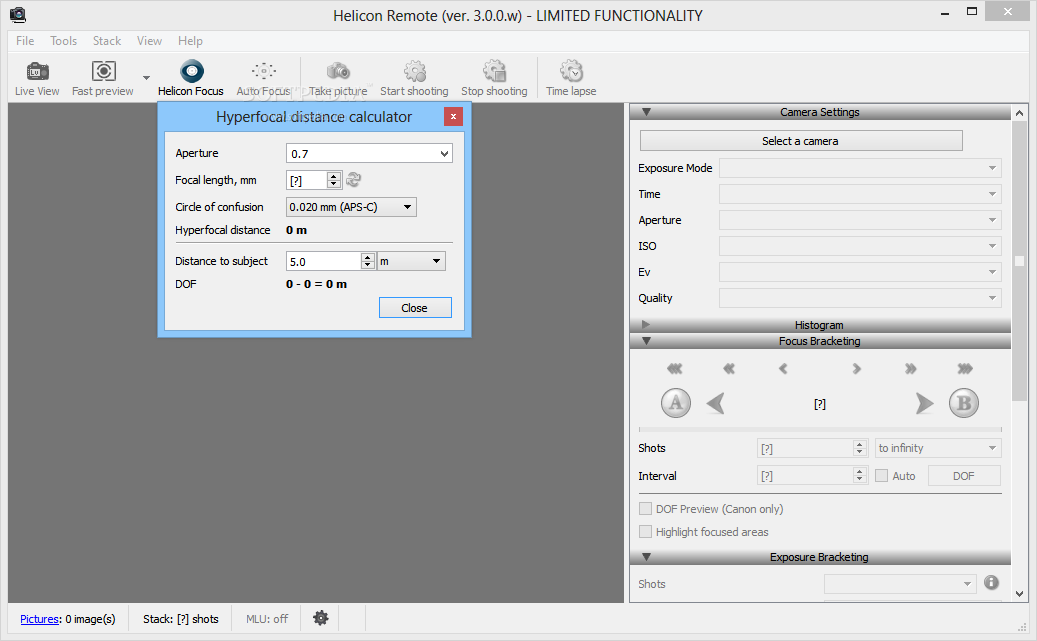
Task: Click Exposure Bracketing info icon
Action: tap(991, 582)
